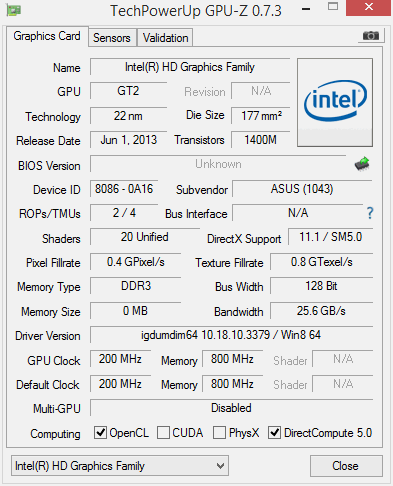
Task: Maximize the GPU-Z window
Action: (333, 7)
